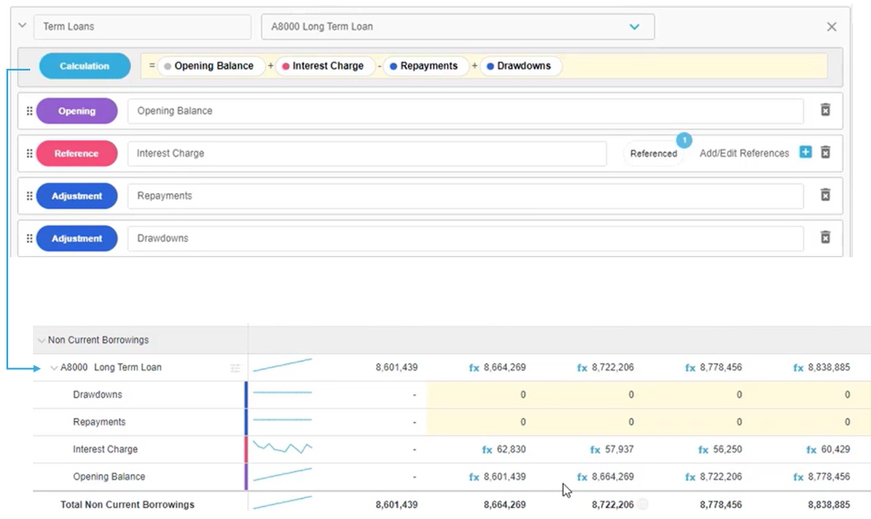This screenshot has height=519, width=871.
Task: Click the fx icon beside 8,664,269 in A8000 row
Action: pyautogui.click(x=474, y=368)
